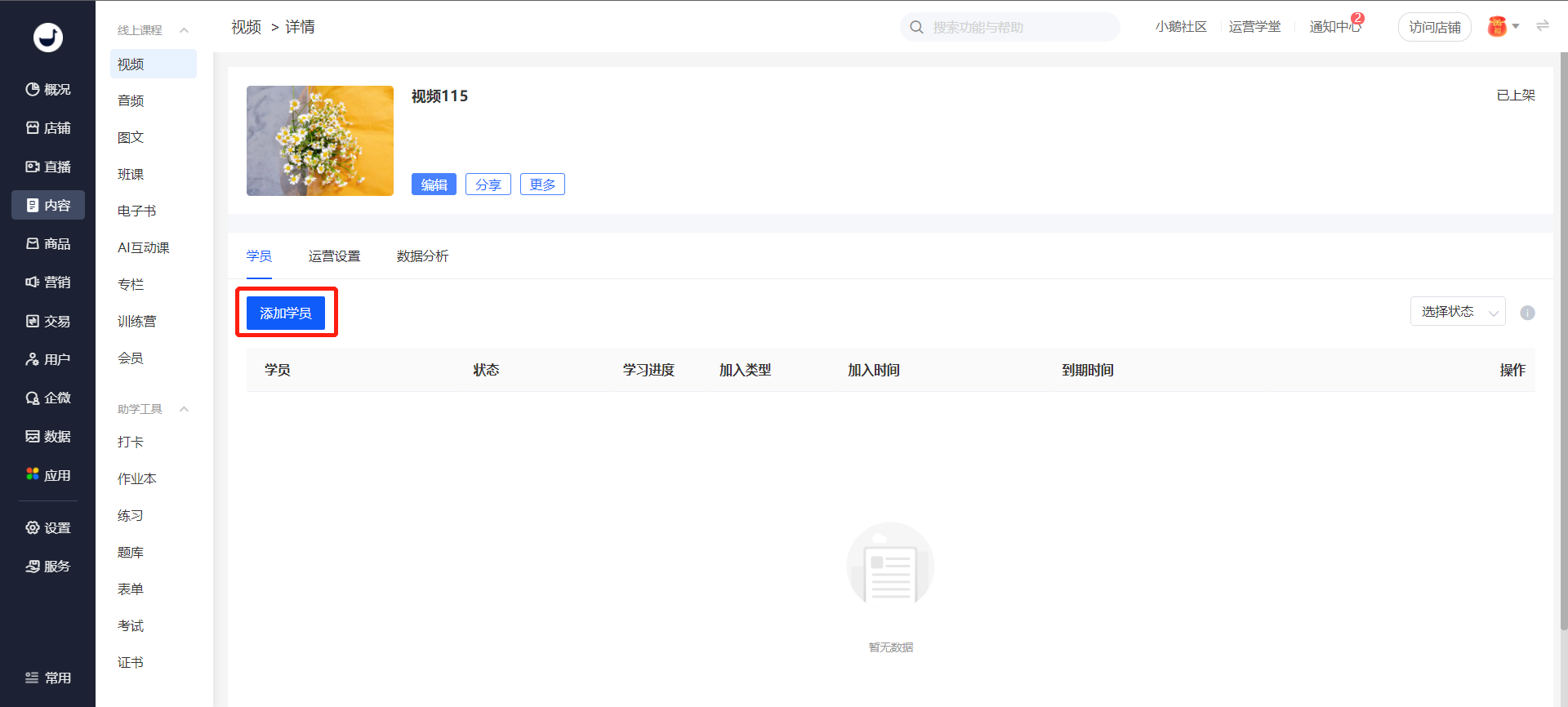The height and width of the screenshot is (707, 1568).
Task: Open the 通知中心 notifications
Action: 1335,27
